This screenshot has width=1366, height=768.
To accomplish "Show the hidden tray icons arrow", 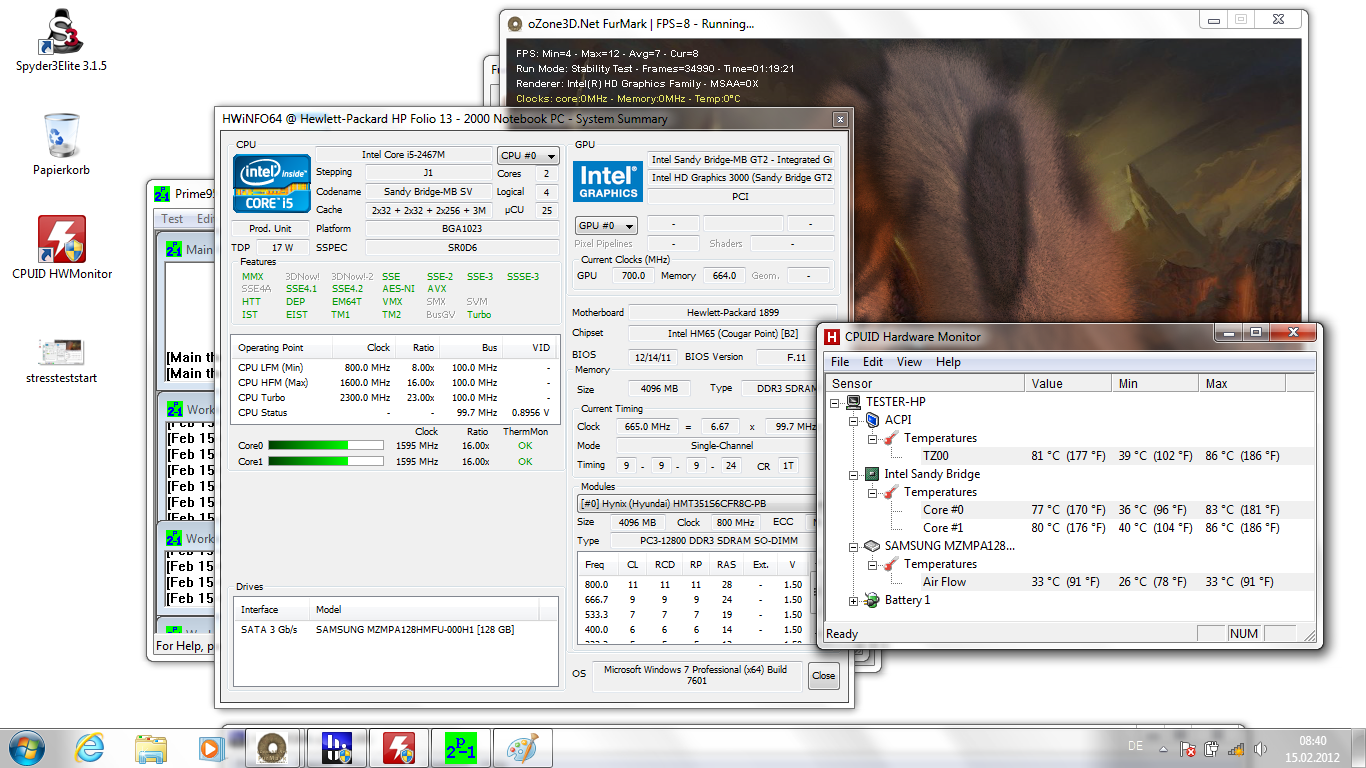I will coord(1165,748).
